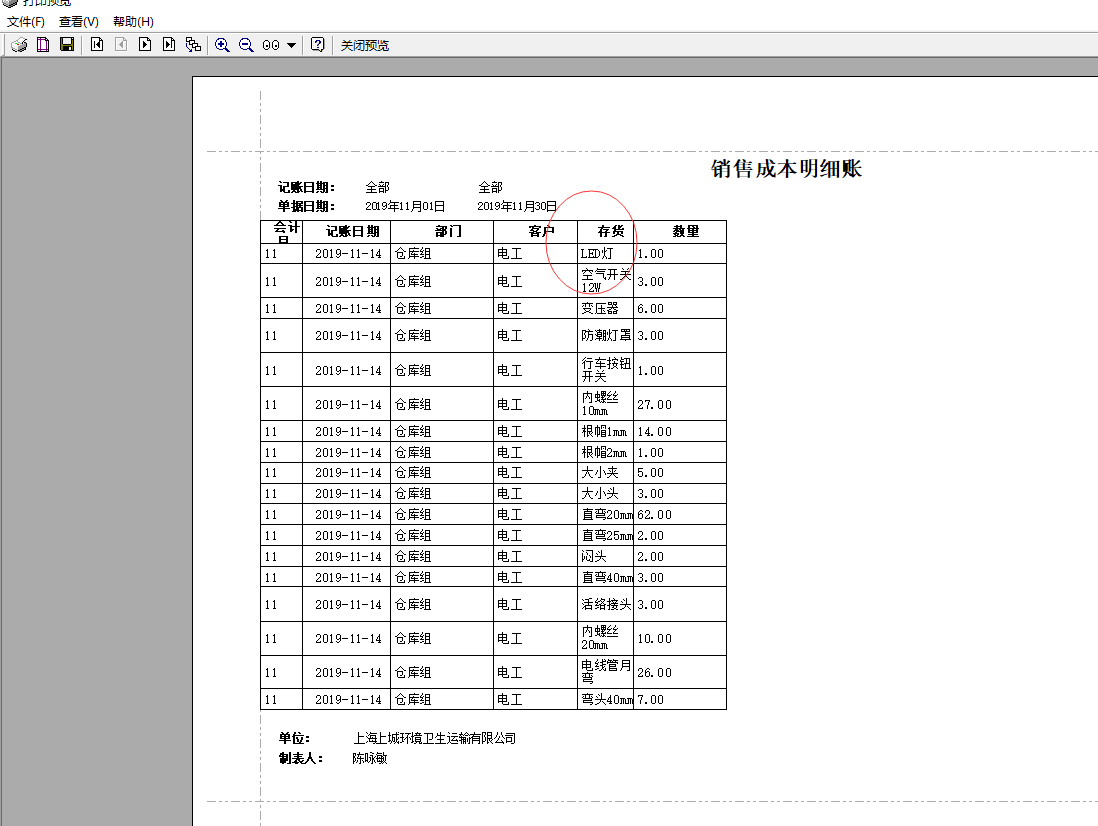Open page setup from toolbar

coord(43,45)
